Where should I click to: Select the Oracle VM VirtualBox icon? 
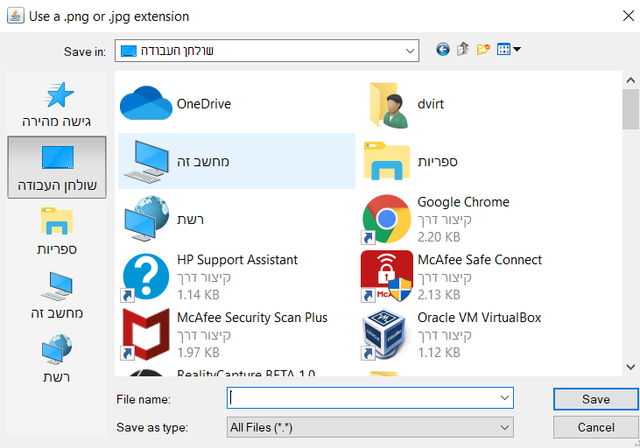tap(384, 335)
